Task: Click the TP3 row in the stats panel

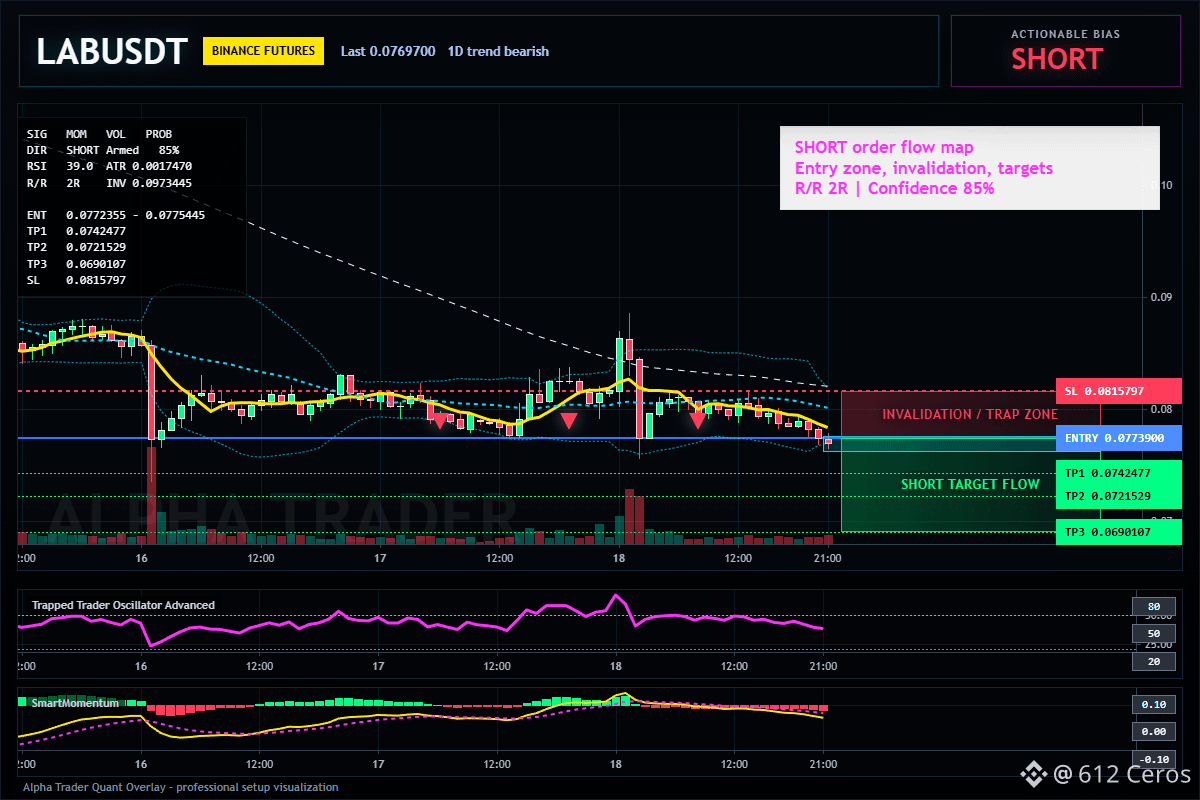Action: pyautogui.click(x=77, y=264)
